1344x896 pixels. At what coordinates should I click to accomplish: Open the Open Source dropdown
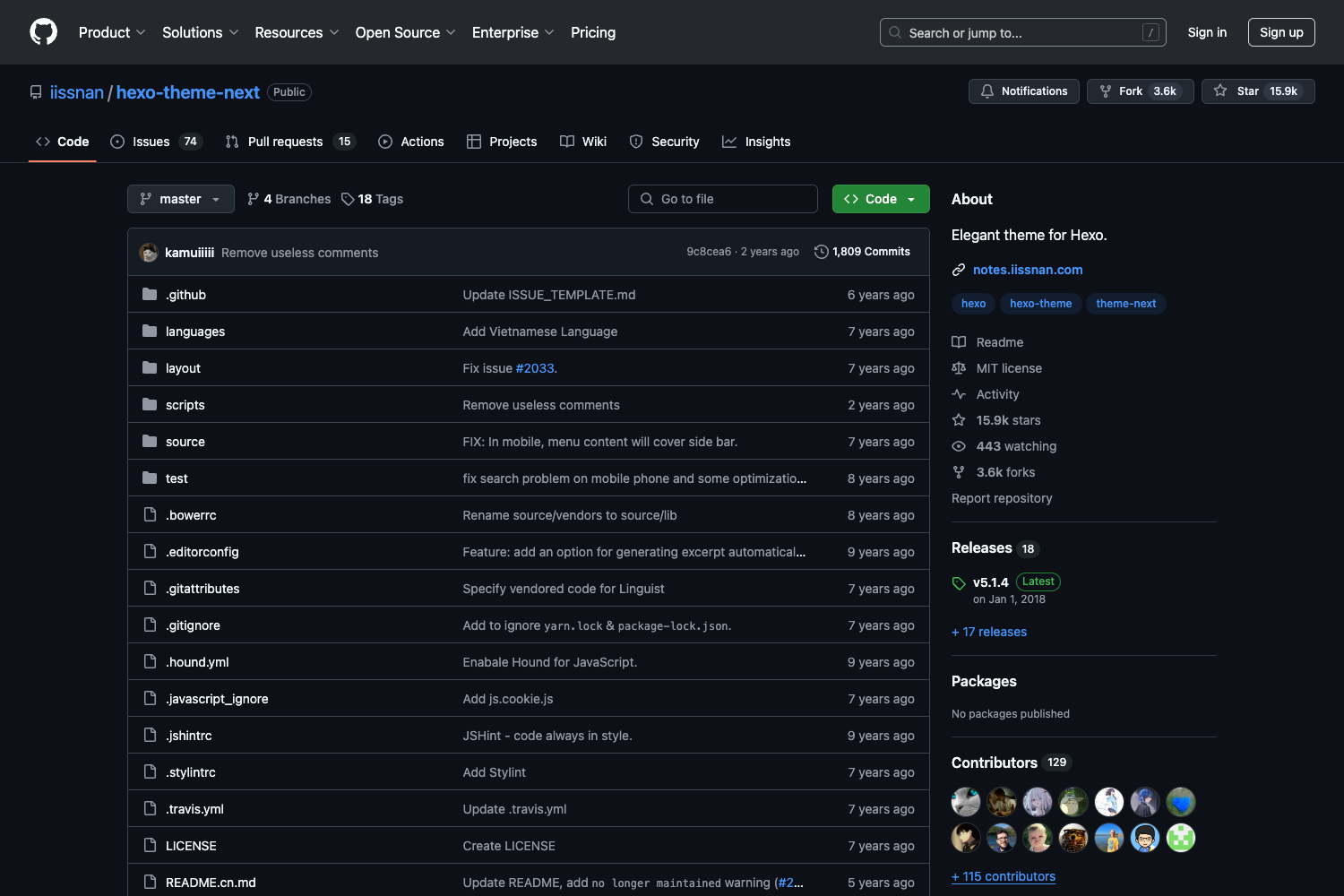click(406, 32)
